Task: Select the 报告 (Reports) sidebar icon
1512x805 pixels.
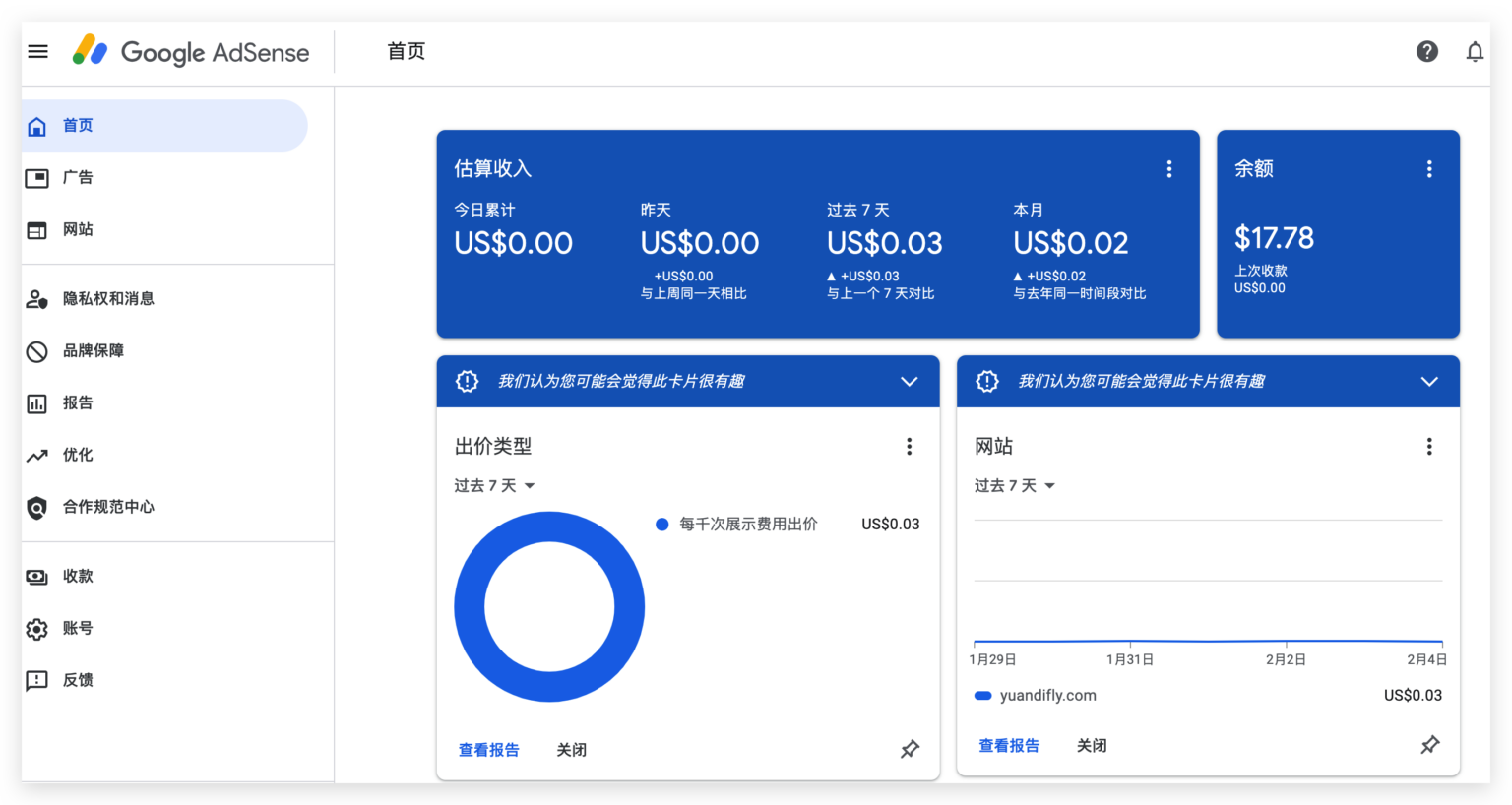Action: pyautogui.click(x=35, y=402)
